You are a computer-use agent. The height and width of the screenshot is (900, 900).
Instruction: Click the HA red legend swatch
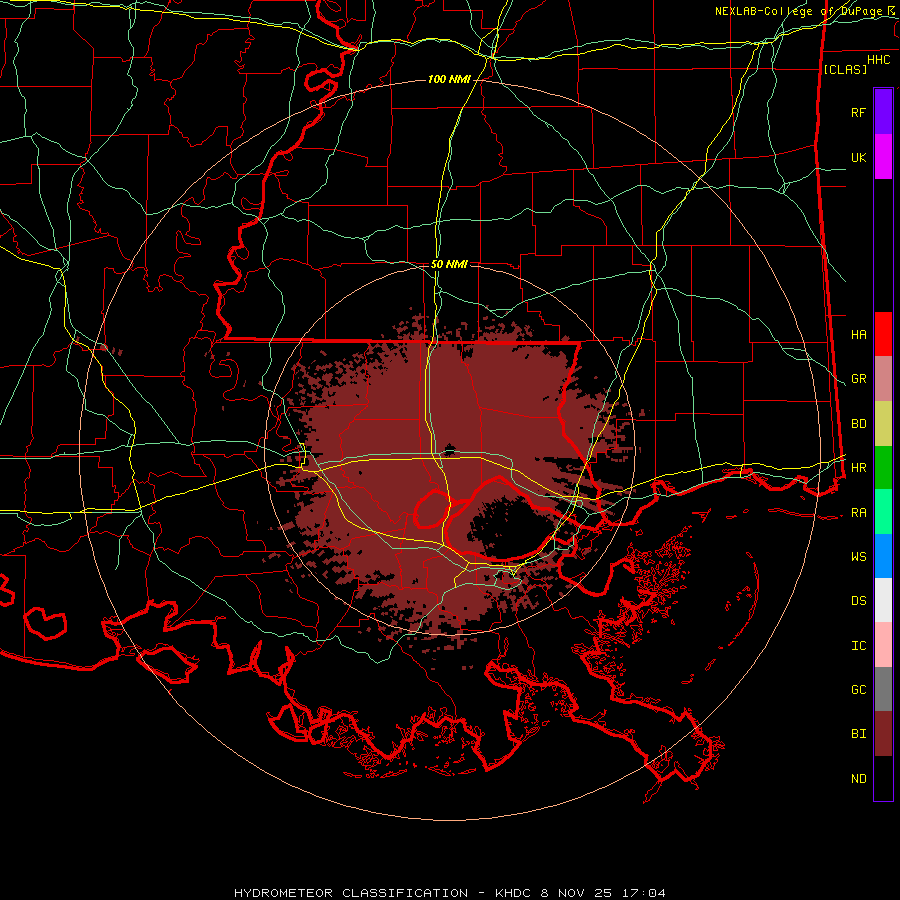click(883, 334)
